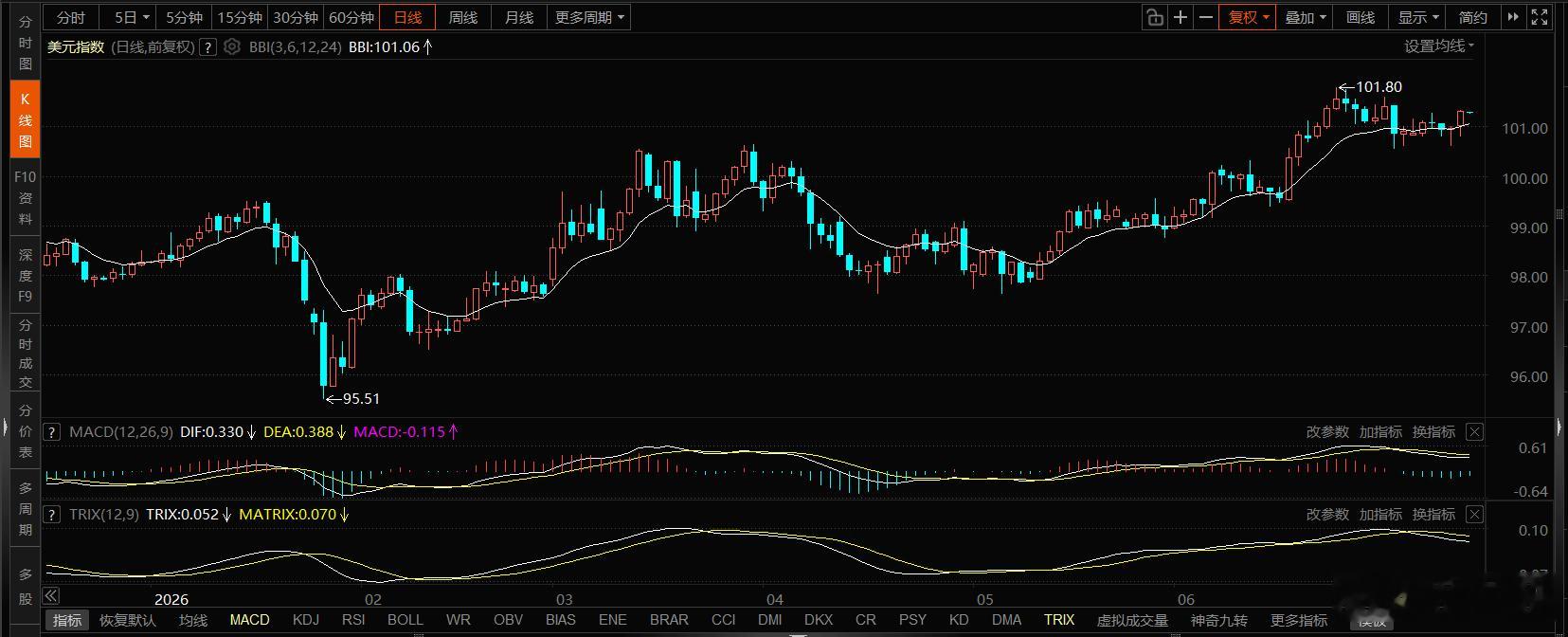
Task: Open the 分价表 sidebar tab
Action: 26,431
